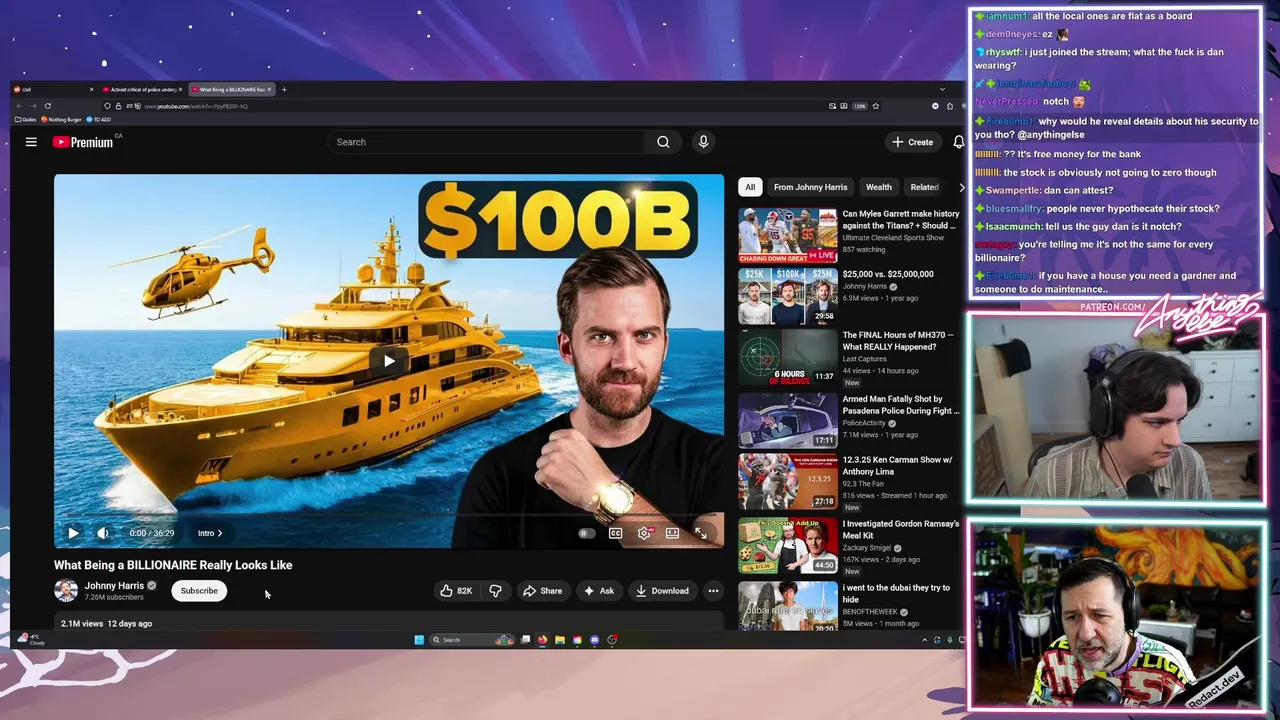
Task: Reload the page with refresh icon
Action: pyautogui.click(x=47, y=106)
